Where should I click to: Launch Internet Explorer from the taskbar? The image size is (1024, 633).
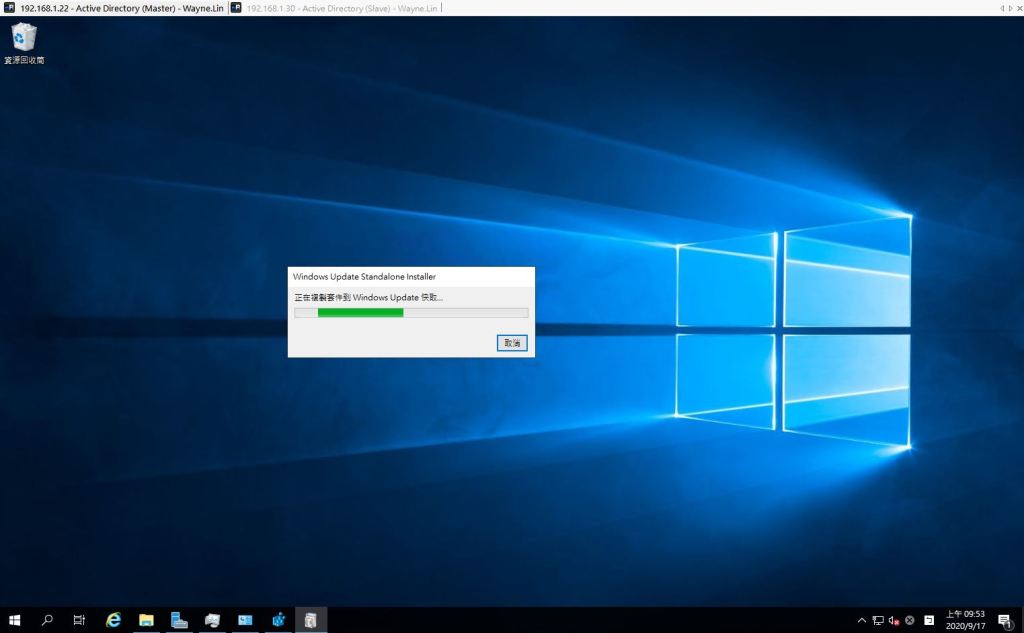click(x=113, y=620)
